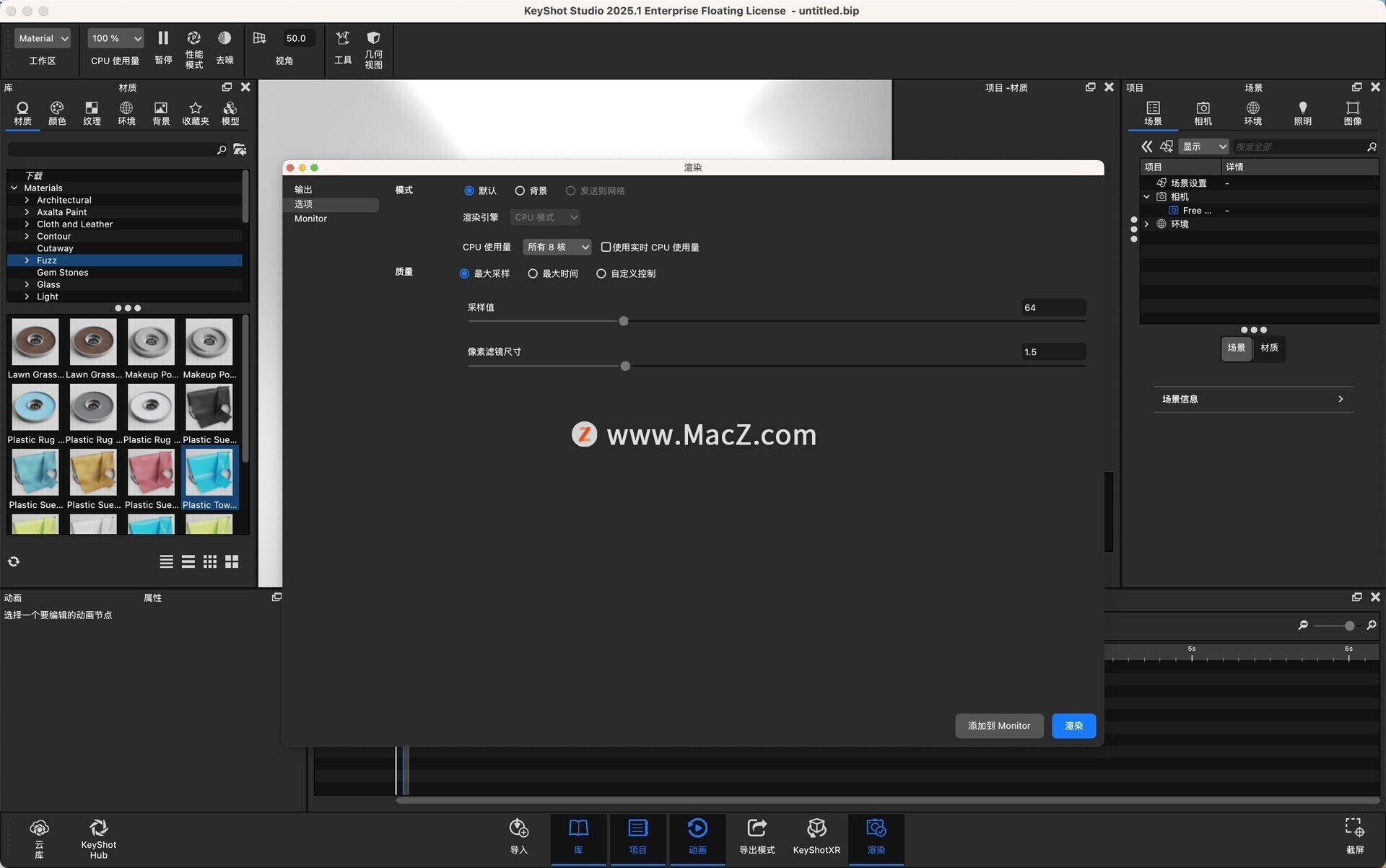Image resolution: width=1386 pixels, height=868 pixels.
Task: Click the import folder icon beside library search
Action: (240, 149)
